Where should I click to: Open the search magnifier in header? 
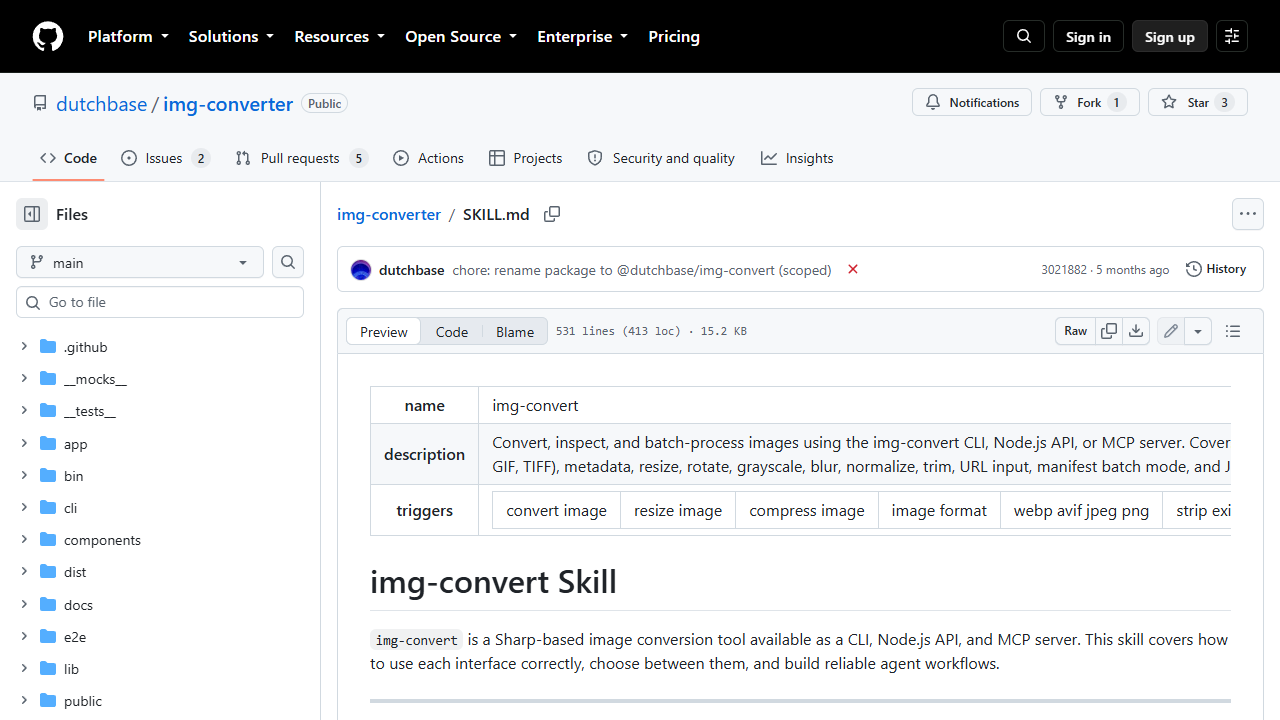point(1024,36)
